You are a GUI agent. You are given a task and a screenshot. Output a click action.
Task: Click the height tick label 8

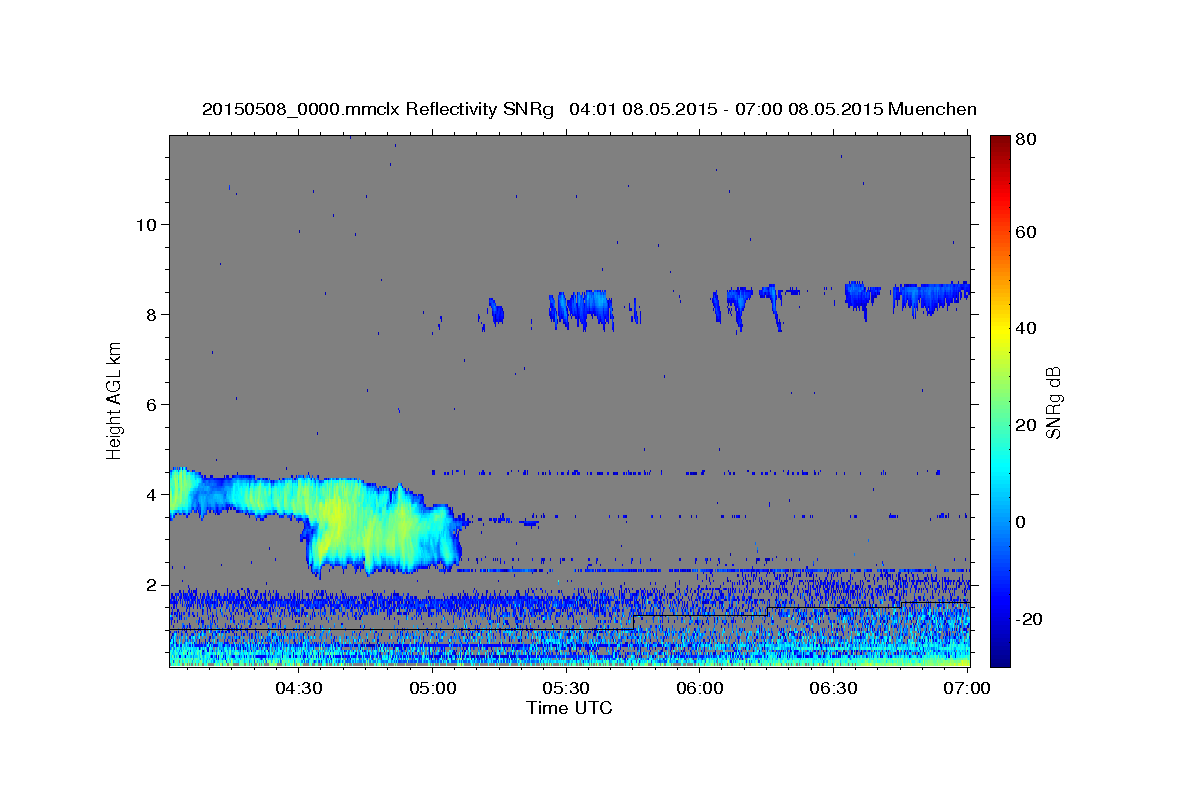point(151,314)
